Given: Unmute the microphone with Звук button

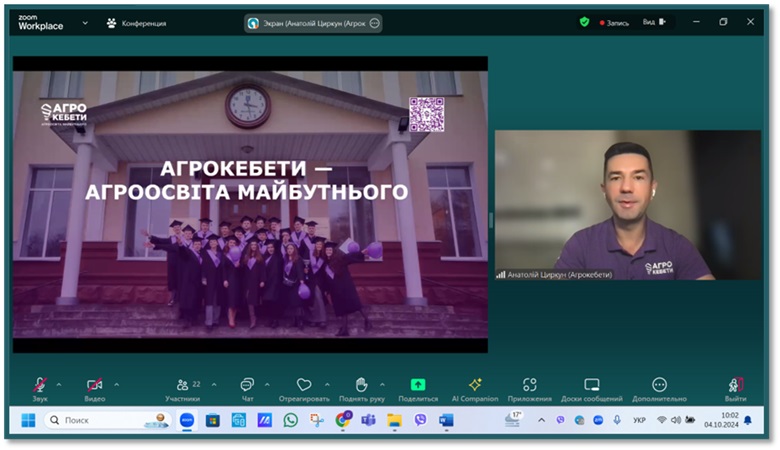Looking at the screenshot, I should [x=40, y=389].
